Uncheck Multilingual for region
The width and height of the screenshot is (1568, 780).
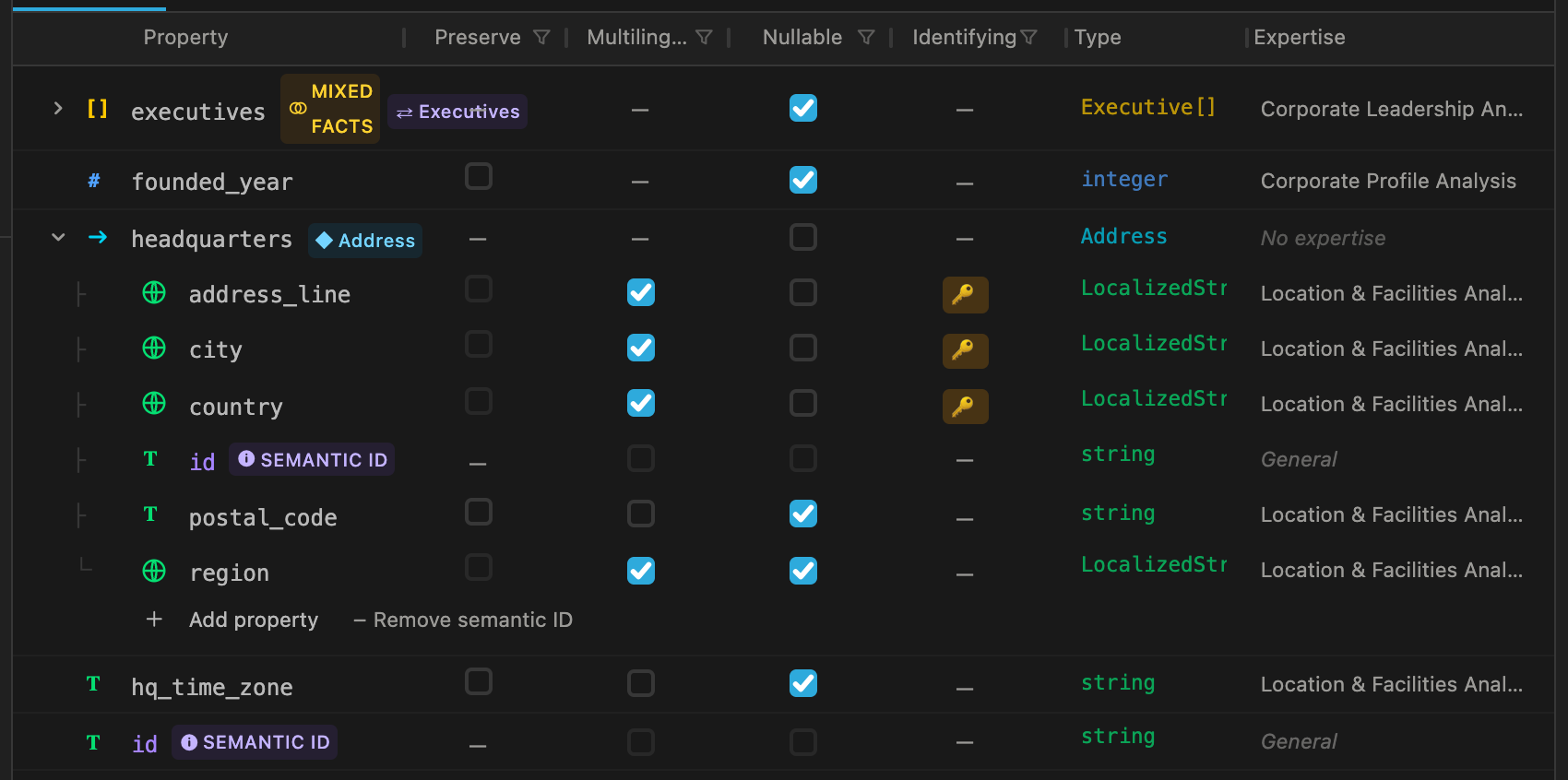tap(641, 571)
